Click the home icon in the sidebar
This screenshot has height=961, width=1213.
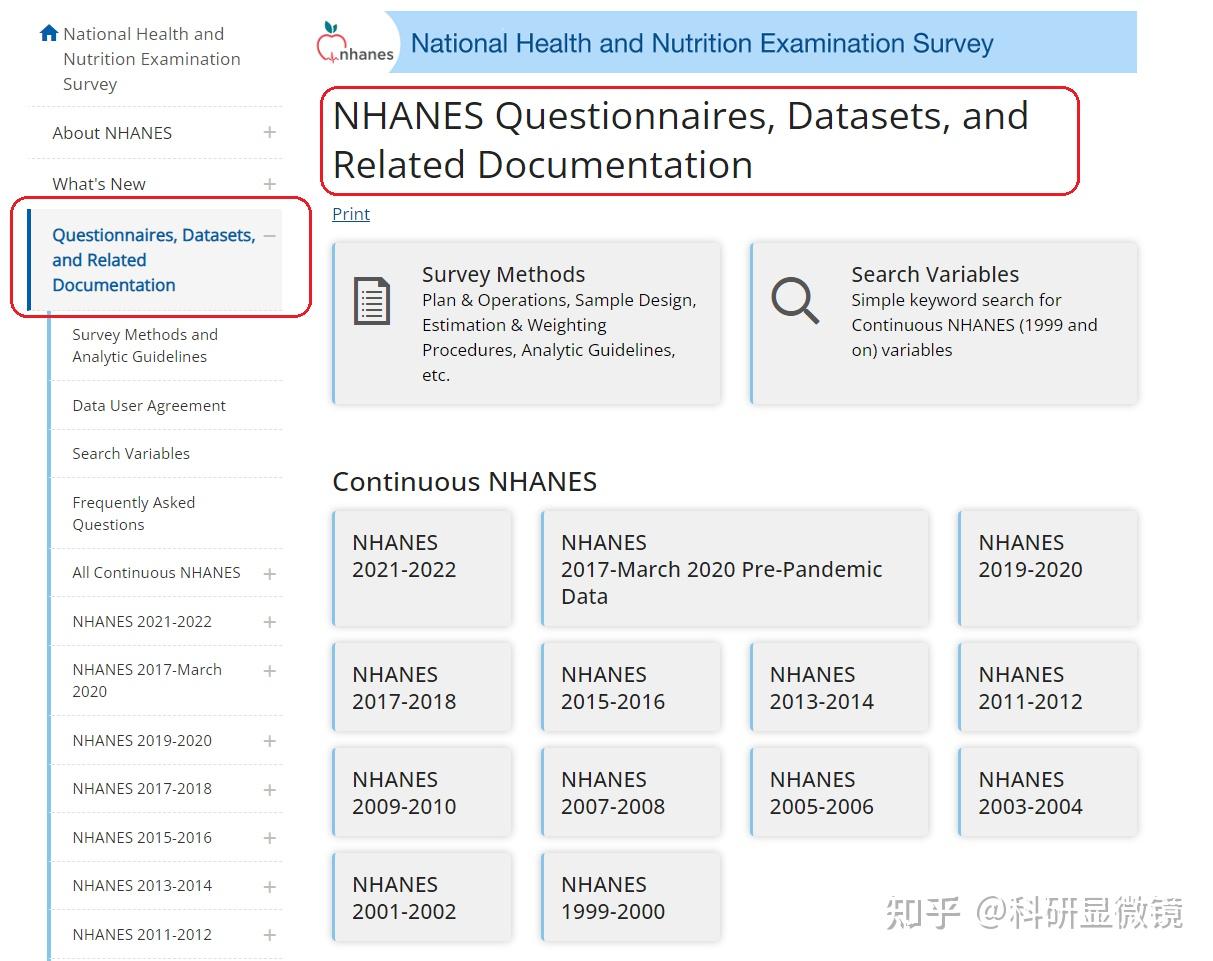[48, 31]
